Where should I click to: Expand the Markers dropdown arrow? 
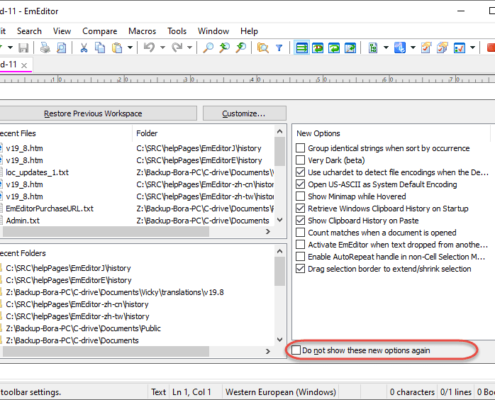tap(413, 48)
